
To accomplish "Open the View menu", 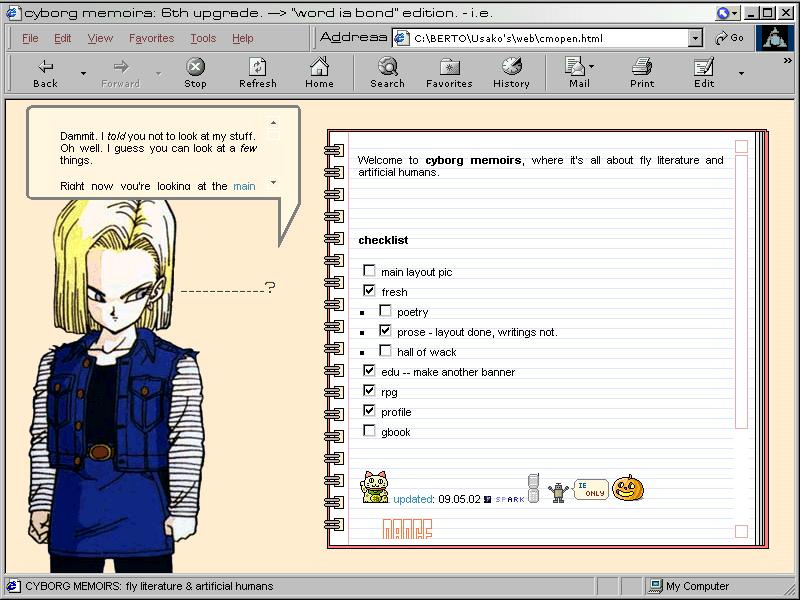I will click(x=100, y=38).
